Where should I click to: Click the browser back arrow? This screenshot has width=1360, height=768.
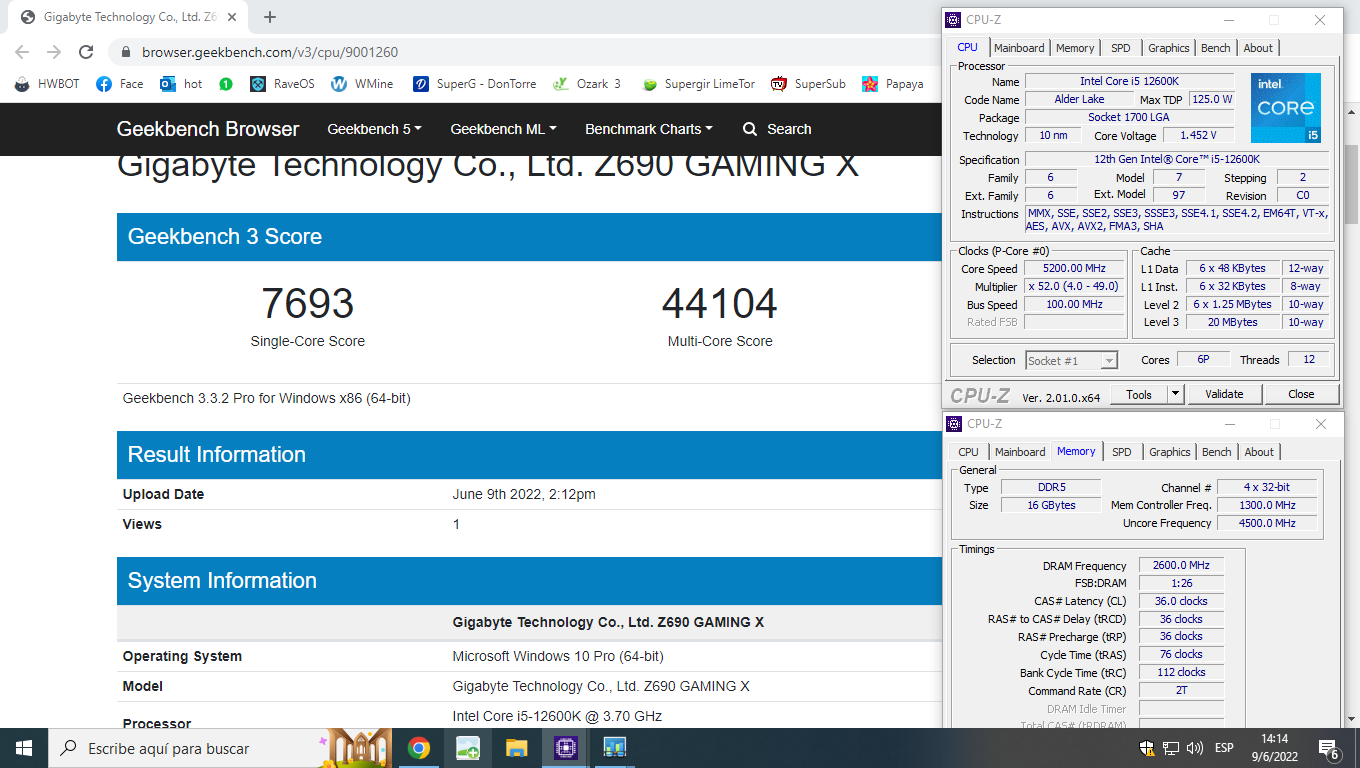click(22, 52)
